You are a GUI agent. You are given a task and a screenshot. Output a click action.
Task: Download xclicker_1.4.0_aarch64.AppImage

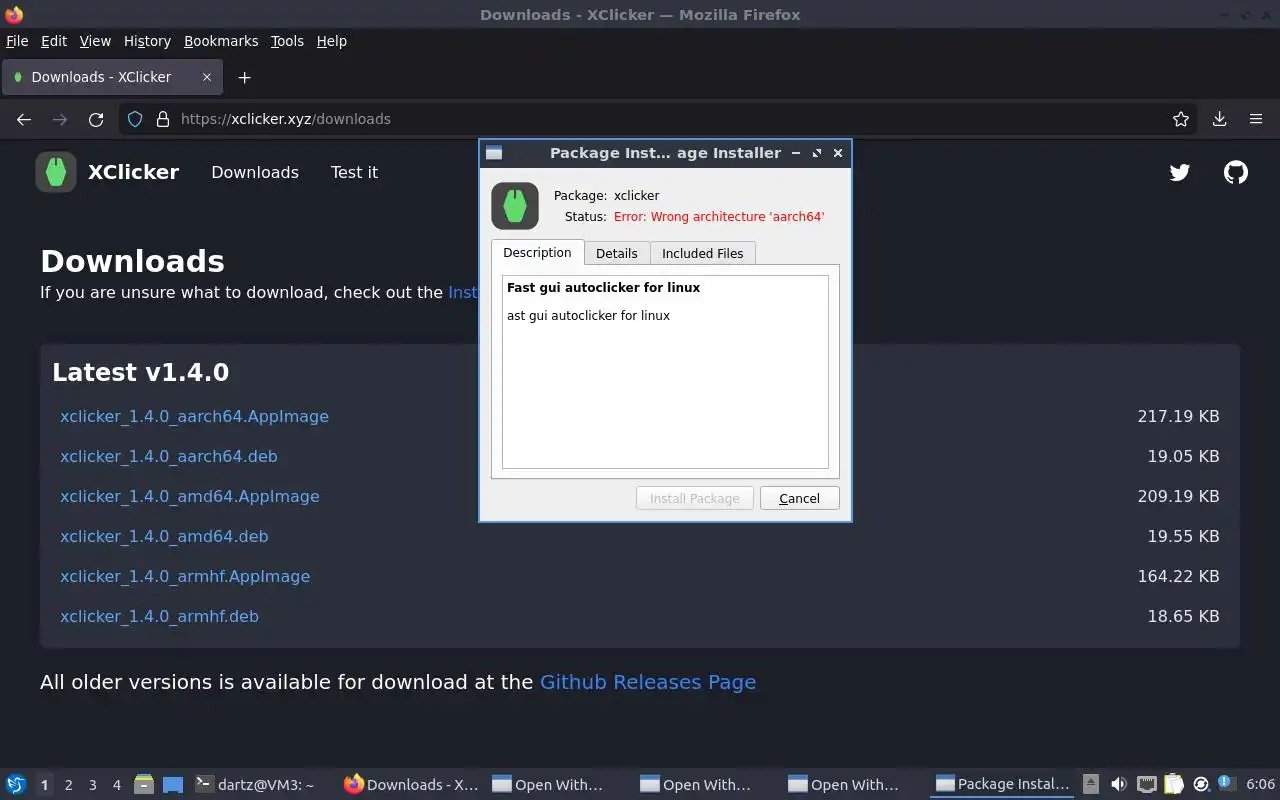click(x=194, y=416)
